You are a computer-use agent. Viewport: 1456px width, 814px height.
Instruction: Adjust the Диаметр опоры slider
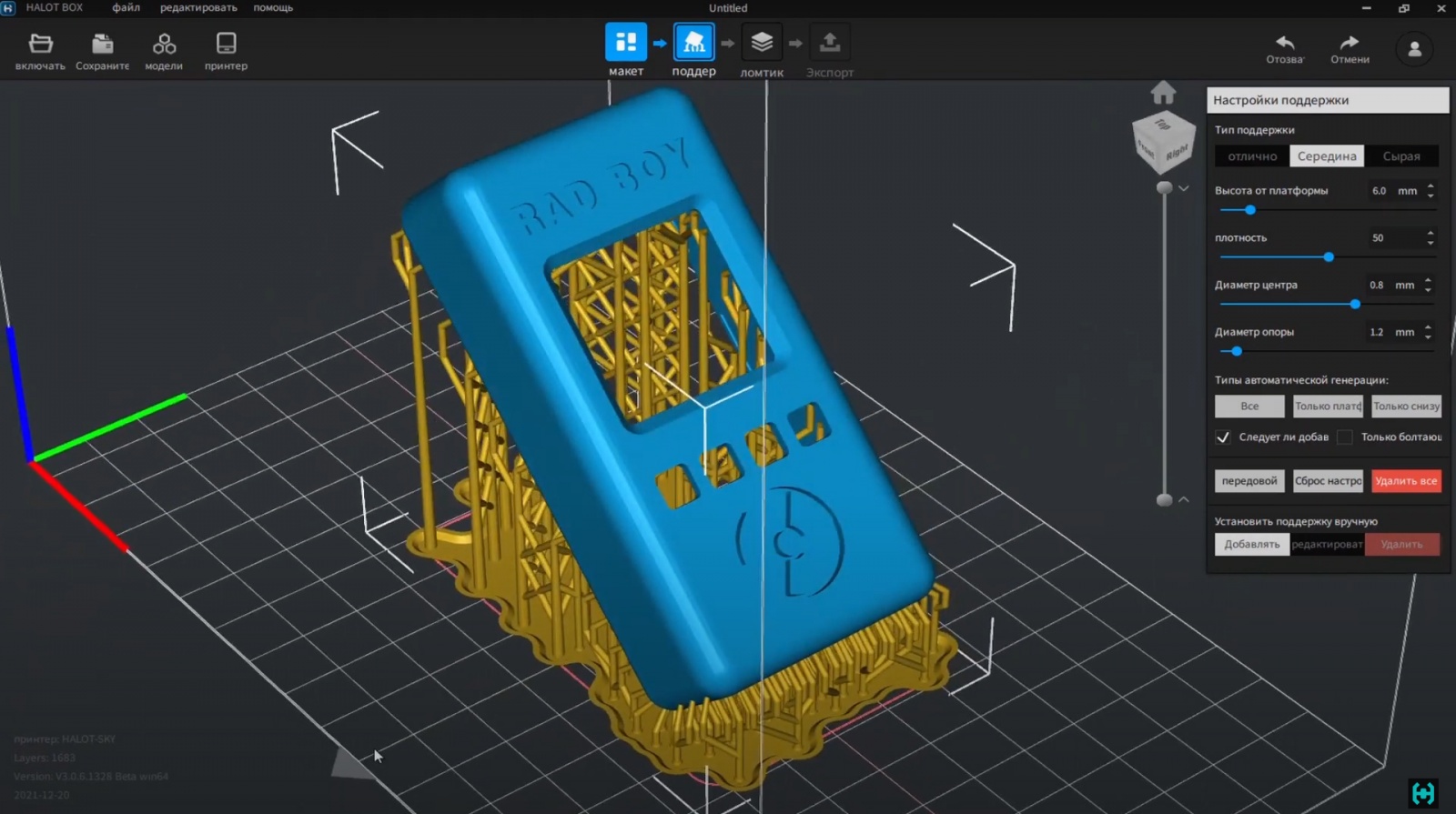(1237, 351)
